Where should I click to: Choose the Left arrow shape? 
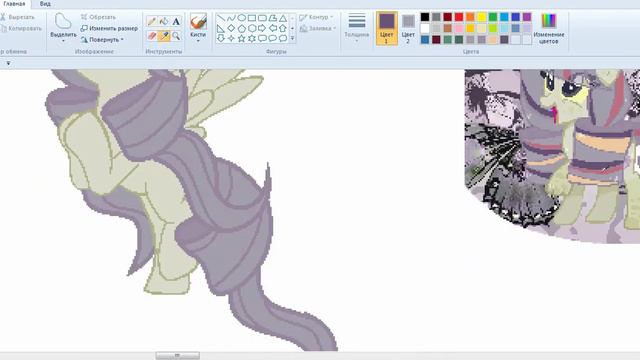(x=272, y=28)
